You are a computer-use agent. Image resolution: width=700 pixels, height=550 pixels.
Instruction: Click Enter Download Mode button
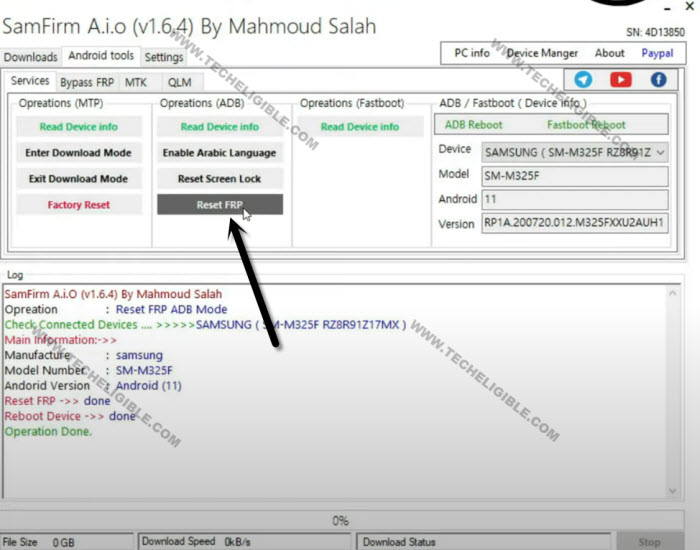coord(79,153)
